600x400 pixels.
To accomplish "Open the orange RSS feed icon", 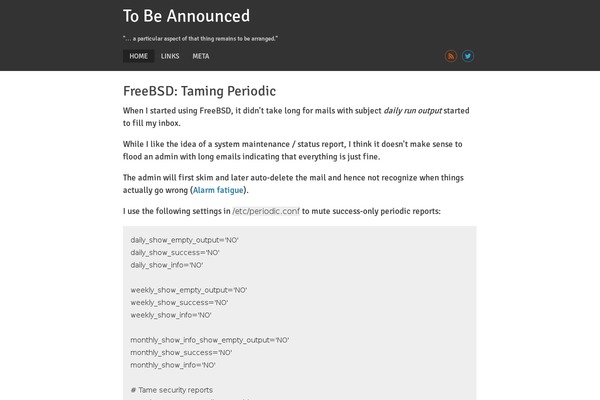I will [x=451, y=56].
